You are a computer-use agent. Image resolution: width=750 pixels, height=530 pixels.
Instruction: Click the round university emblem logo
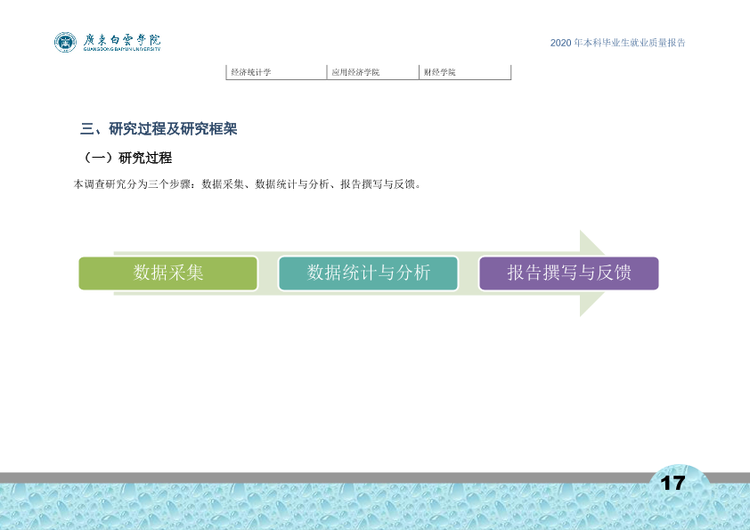tap(65, 42)
